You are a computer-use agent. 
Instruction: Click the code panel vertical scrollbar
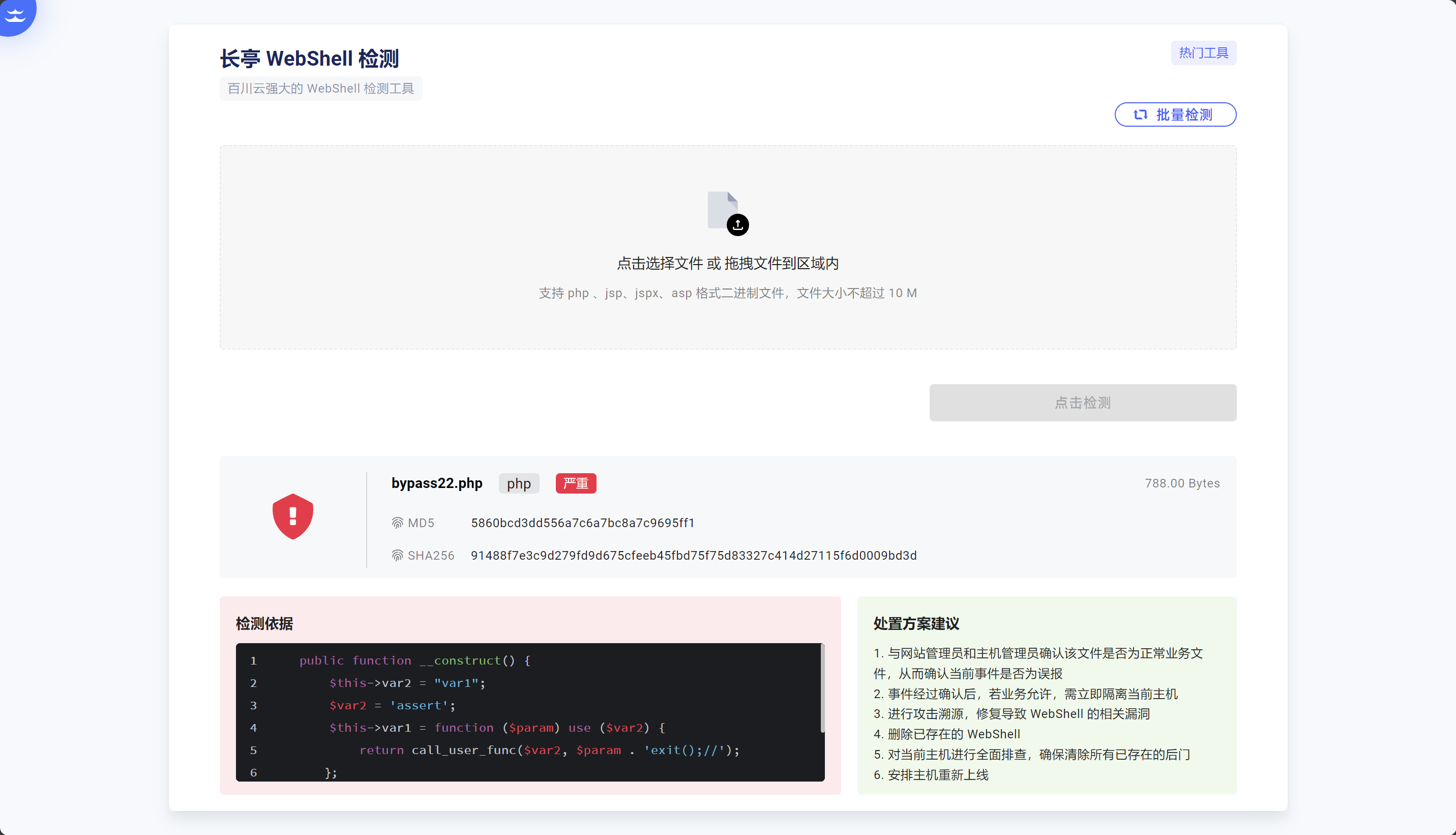click(x=822, y=688)
